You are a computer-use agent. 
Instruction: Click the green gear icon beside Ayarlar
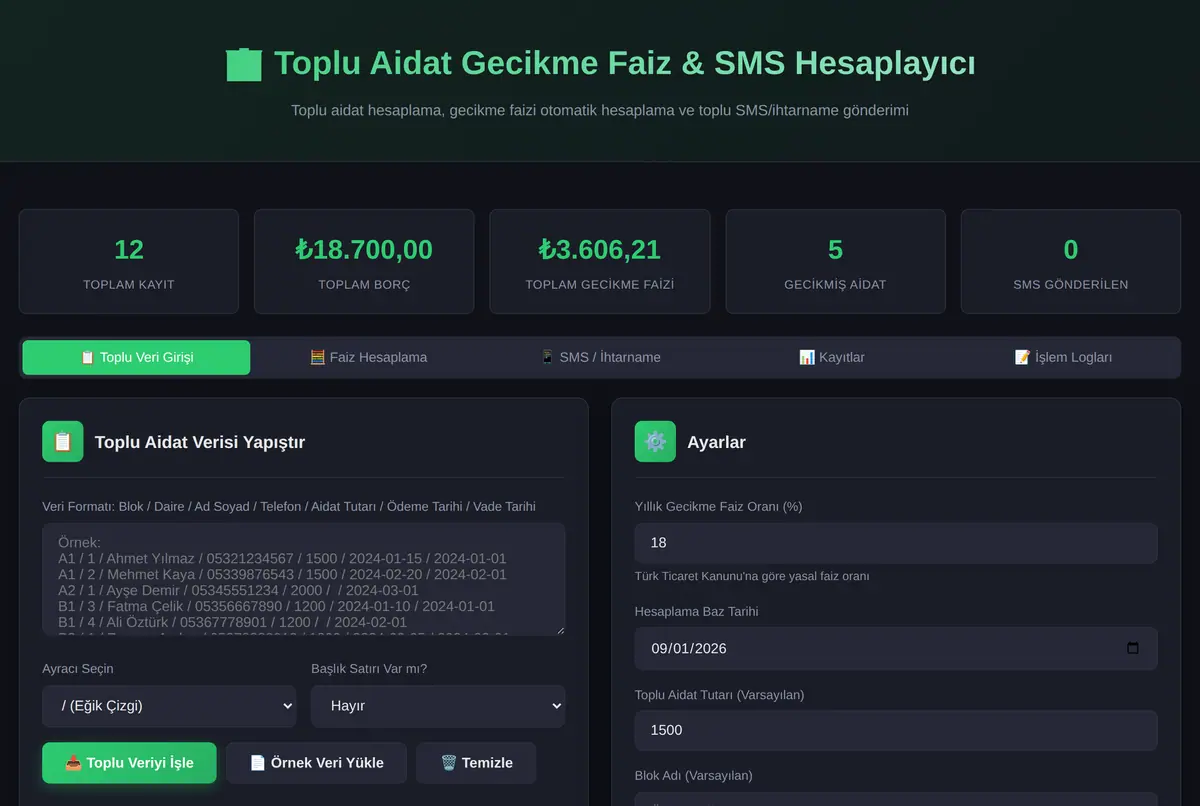tap(655, 442)
